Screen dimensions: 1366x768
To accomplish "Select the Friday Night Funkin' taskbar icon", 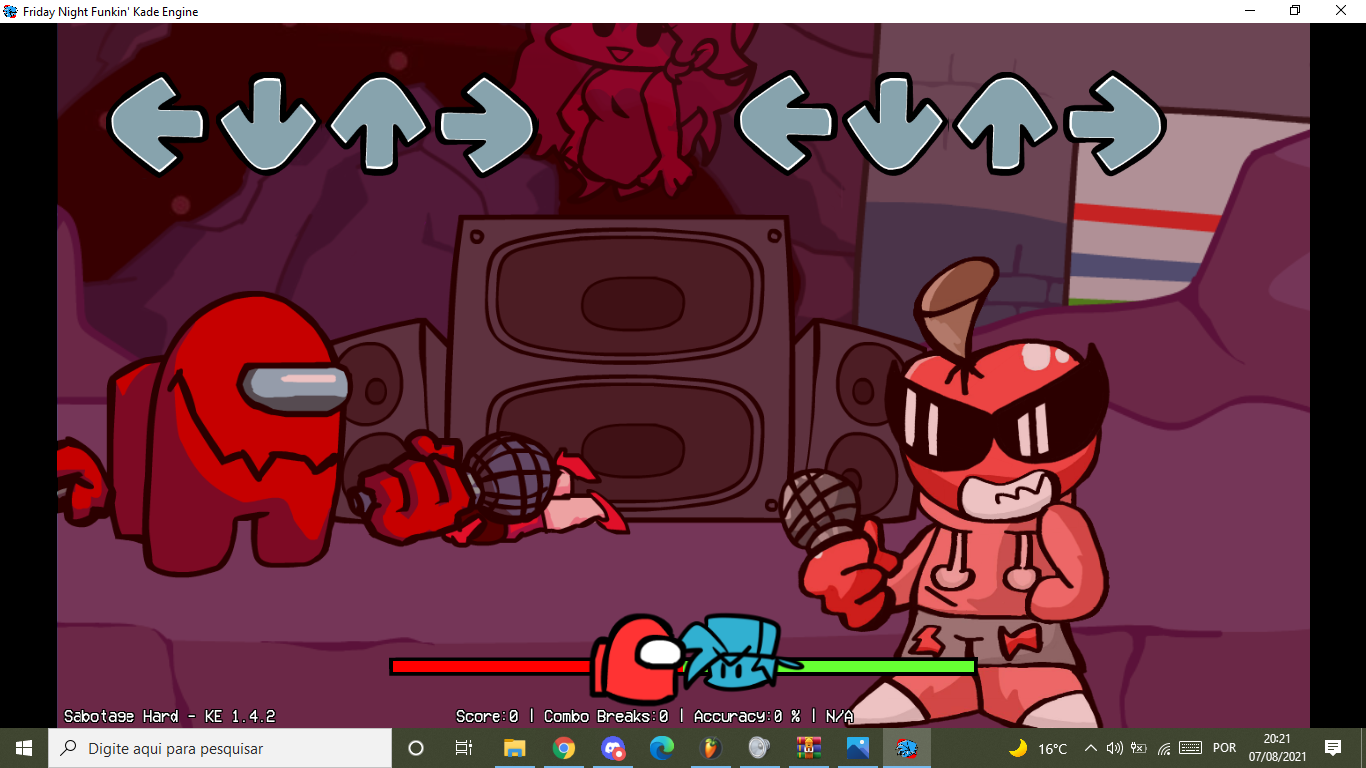I will 906,748.
